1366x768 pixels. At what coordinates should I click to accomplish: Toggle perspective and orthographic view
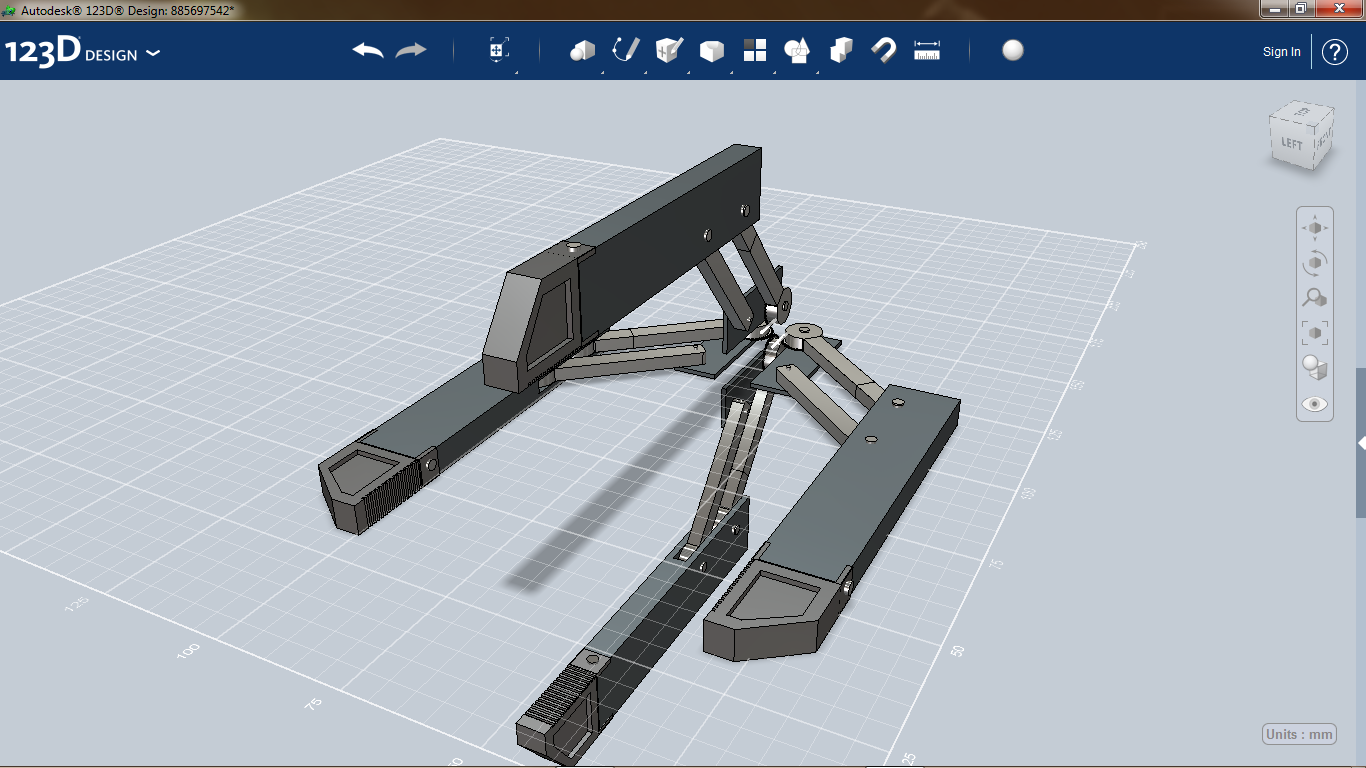[x=1314, y=368]
